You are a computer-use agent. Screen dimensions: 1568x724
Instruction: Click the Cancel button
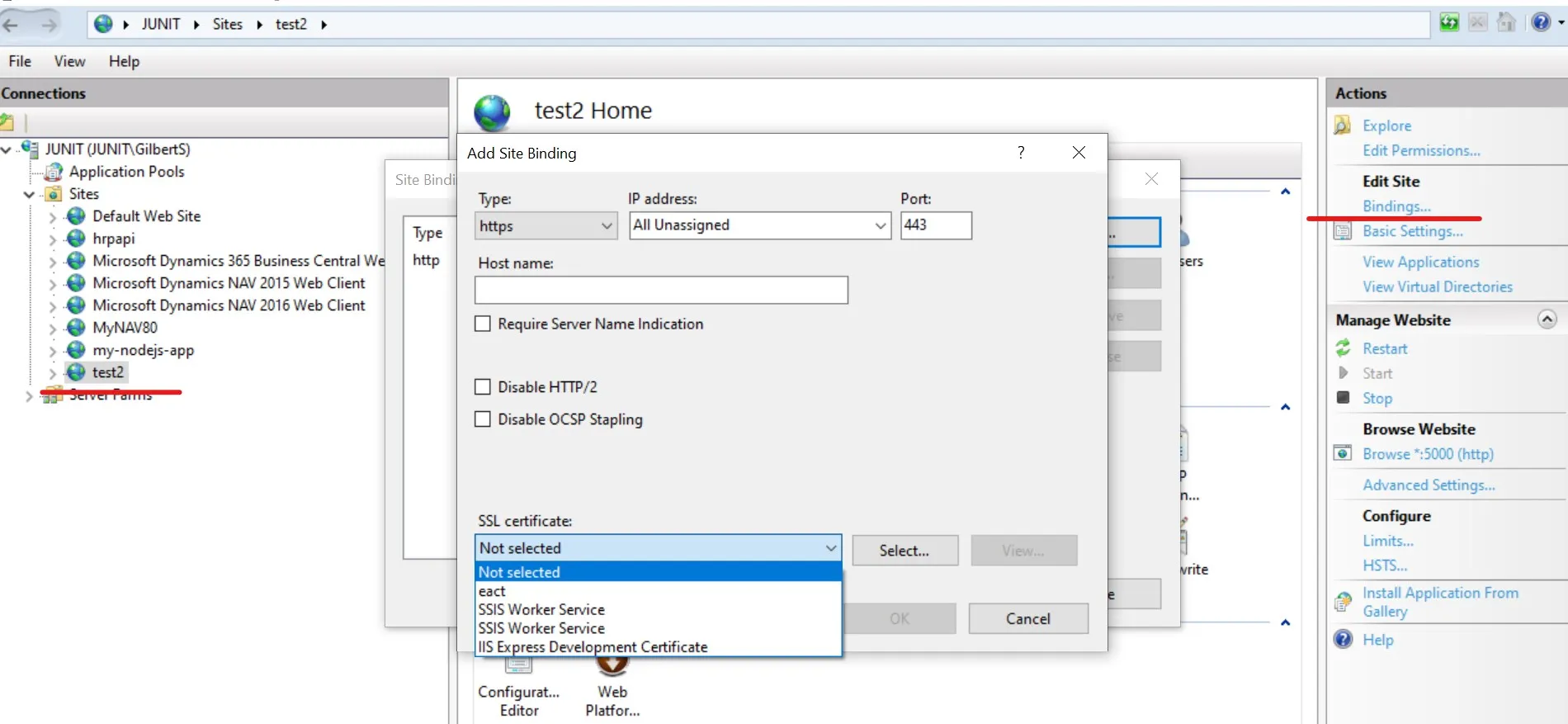pyautogui.click(x=1028, y=618)
